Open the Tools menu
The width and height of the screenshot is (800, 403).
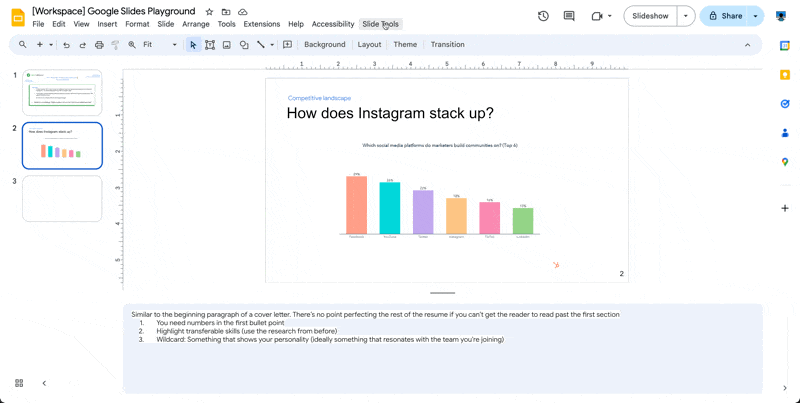click(x=227, y=24)
